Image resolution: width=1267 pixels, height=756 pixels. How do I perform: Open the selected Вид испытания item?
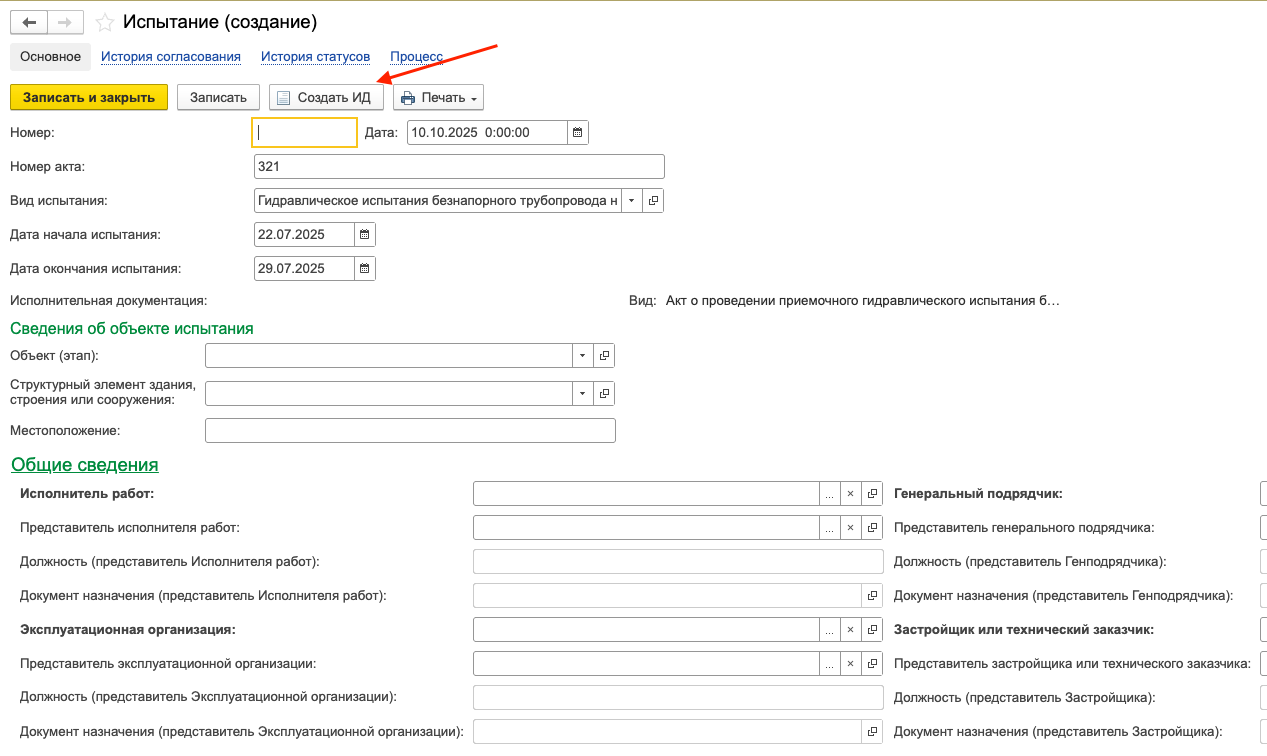(653, 201)
